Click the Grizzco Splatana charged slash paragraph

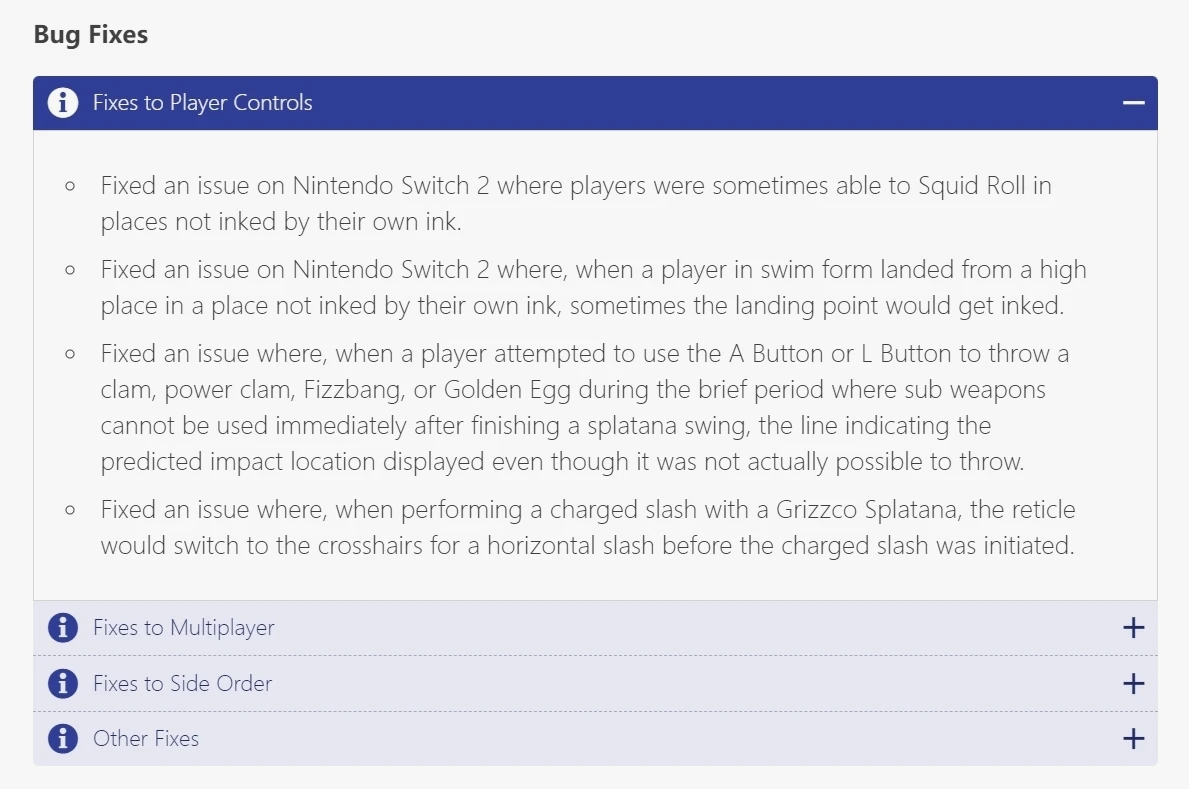pyautogui.click(x=587, y=528)
